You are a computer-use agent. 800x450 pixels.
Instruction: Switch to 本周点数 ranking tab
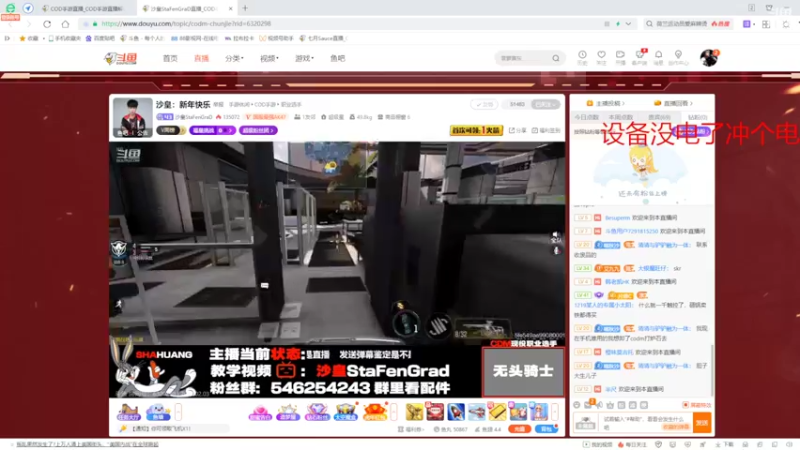[x=621, y=117]
